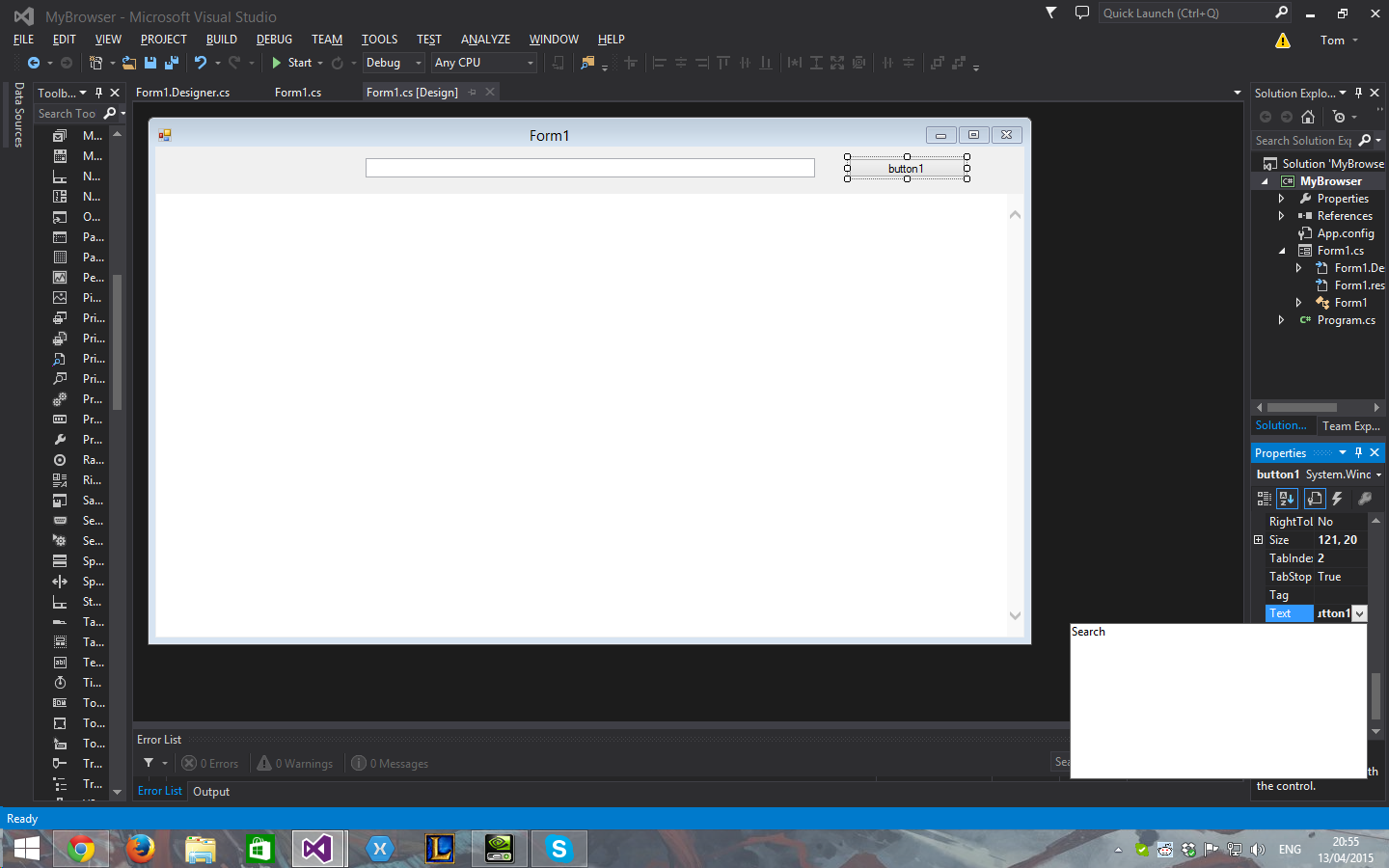The height and width of the screenshot is (868, 1389).
Task: Toggle the Properties page icon in Properties panel
Action: (1315, 499)
